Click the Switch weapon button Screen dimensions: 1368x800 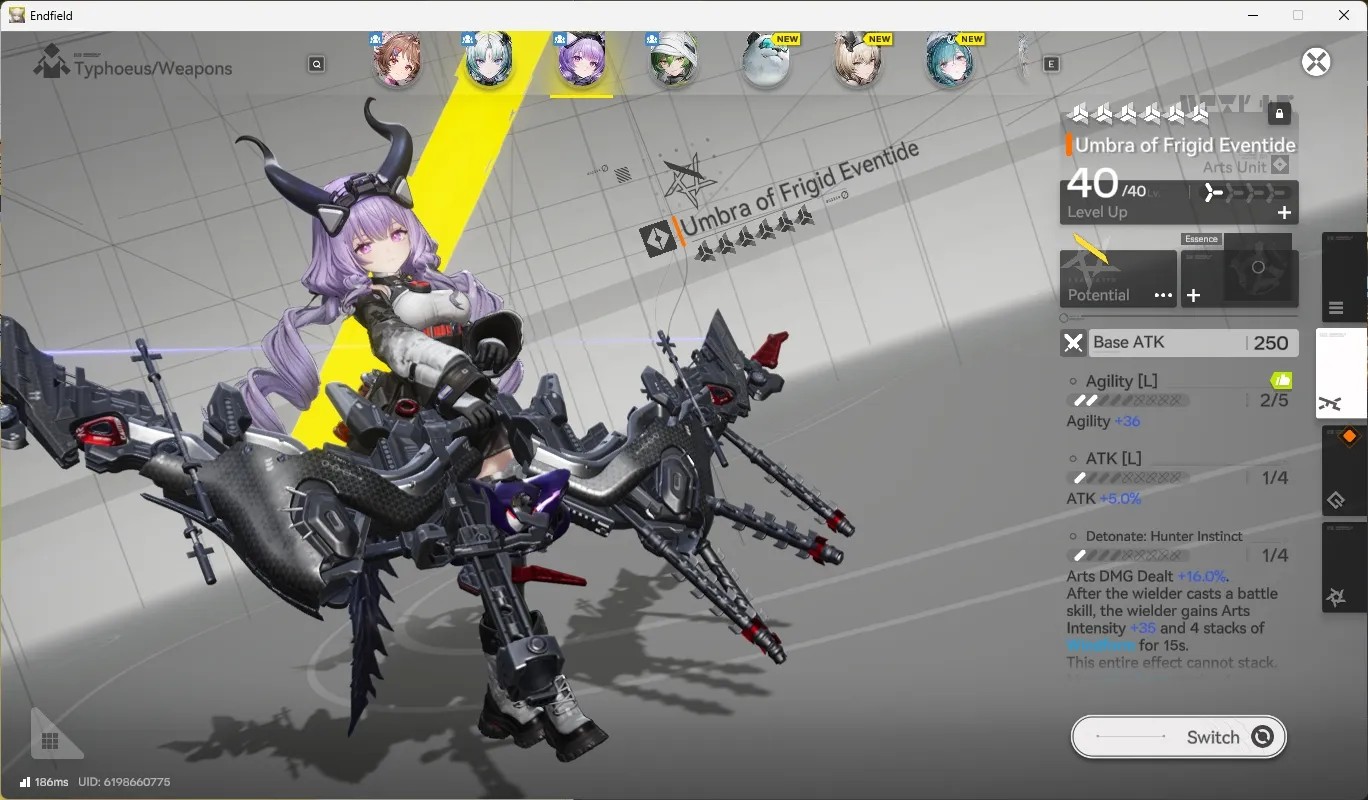pos(1179,737)
